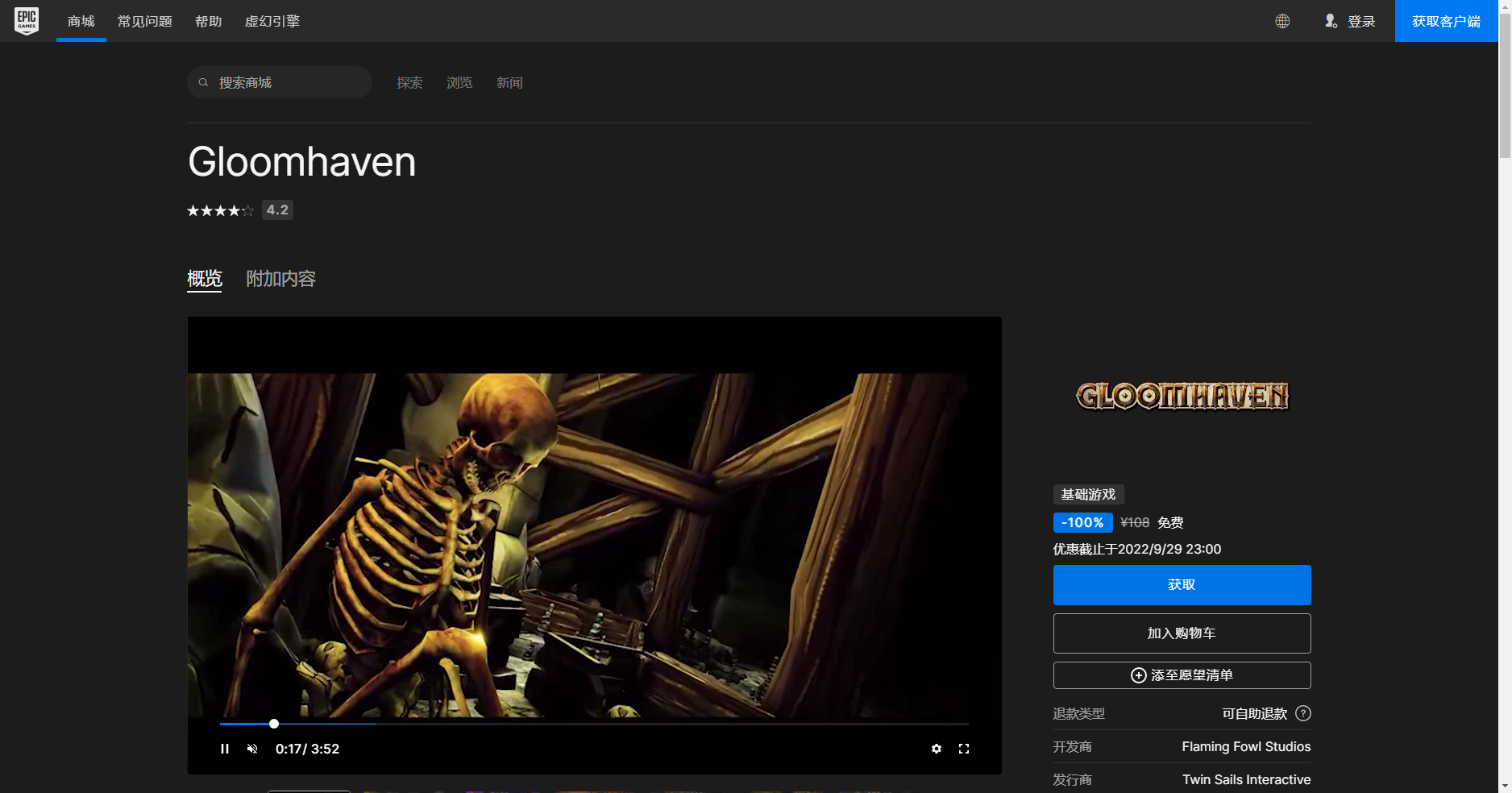Viewport: 1512px width, 793px height.
Task: Click the refund info question mark icon
Action: [x=1304, y=713]
